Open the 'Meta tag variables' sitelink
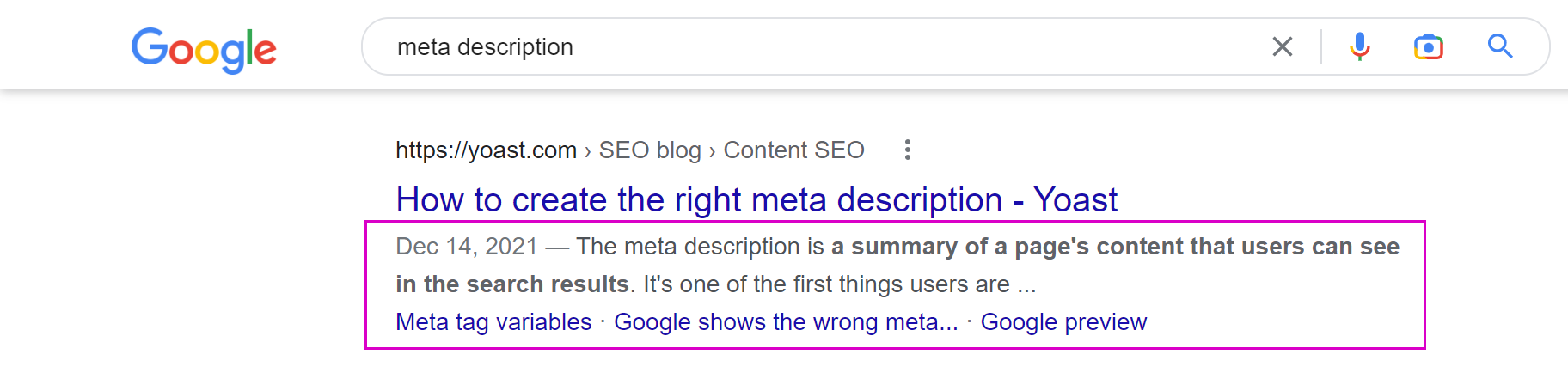The image size is (1568, 385). click(493, 322)
